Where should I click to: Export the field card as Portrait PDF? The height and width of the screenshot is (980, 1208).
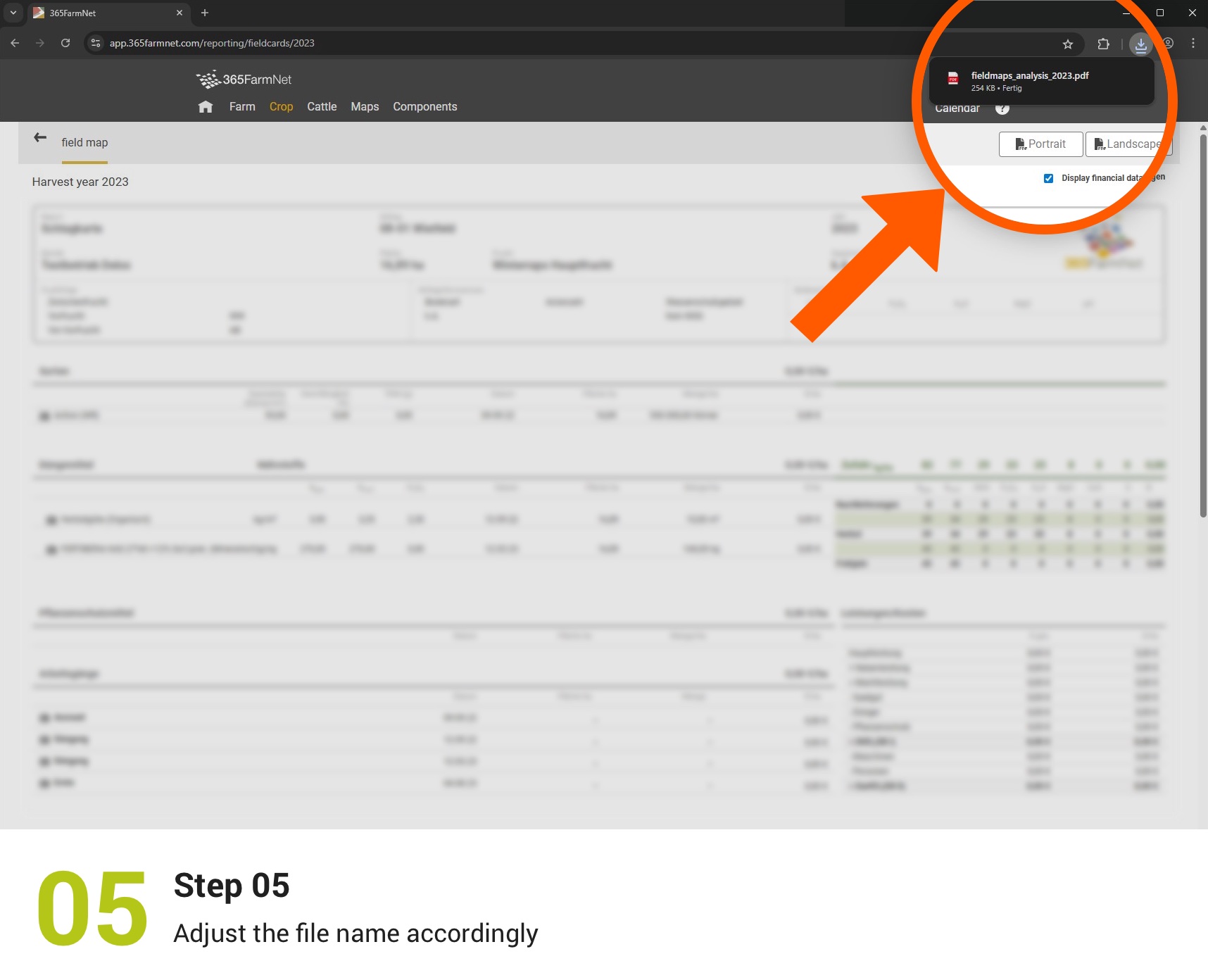(1040, 144)
